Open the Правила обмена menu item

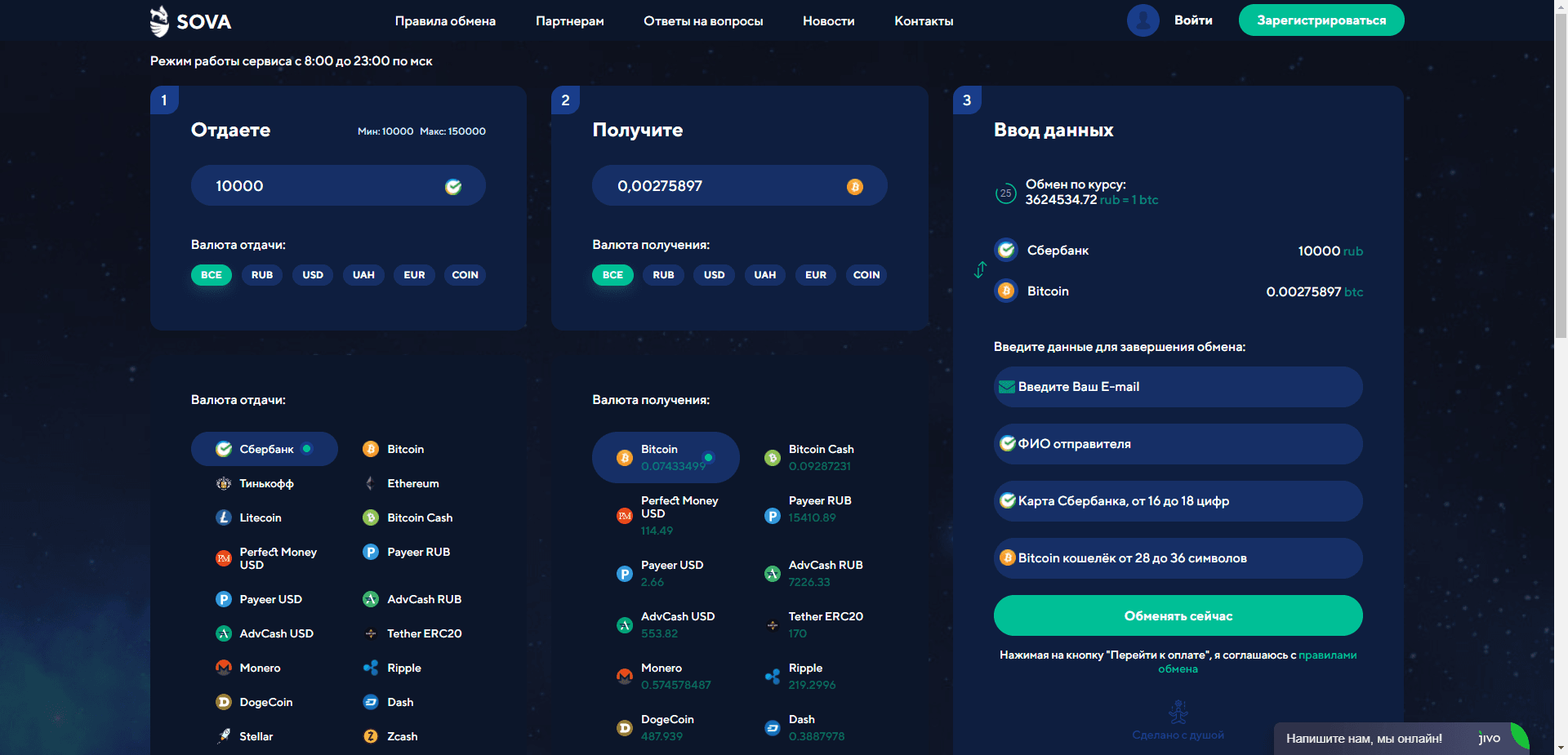(x=445, y=21)
